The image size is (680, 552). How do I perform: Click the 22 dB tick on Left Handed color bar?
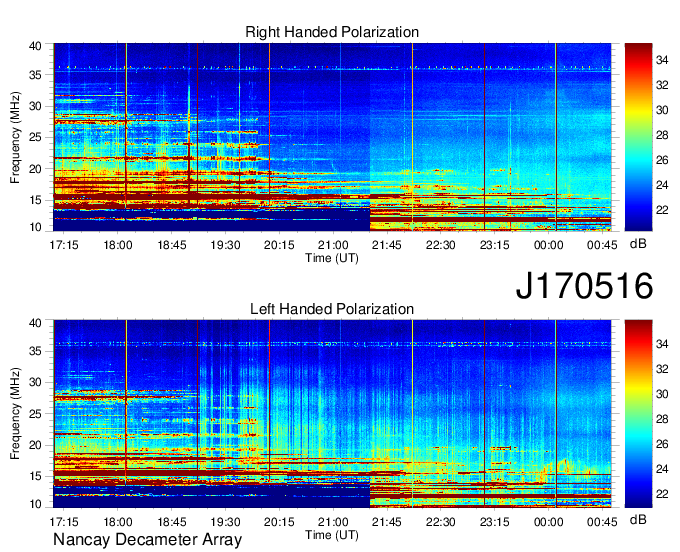662,494
